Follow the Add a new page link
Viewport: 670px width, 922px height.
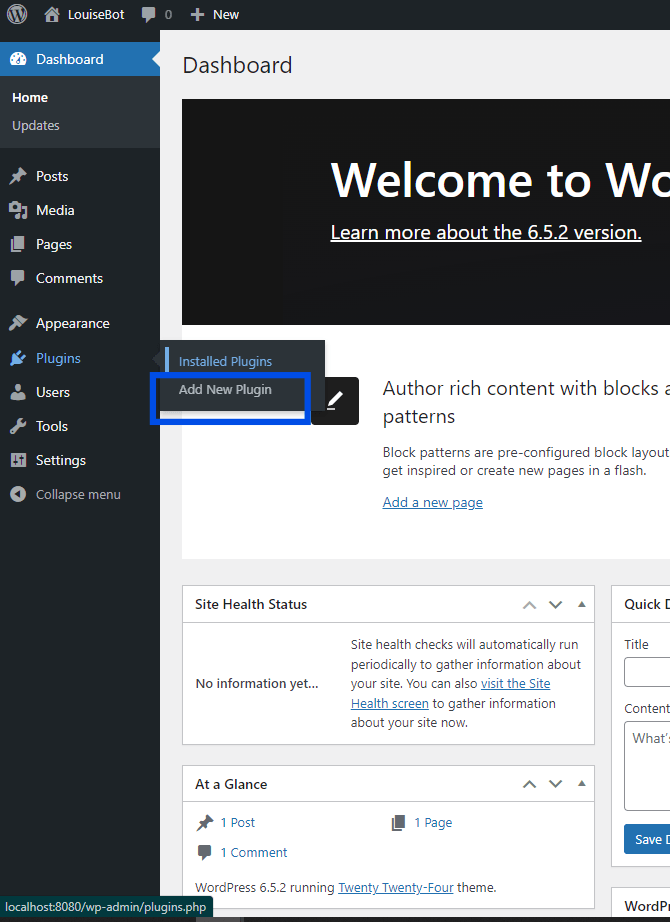click(432, 502)
